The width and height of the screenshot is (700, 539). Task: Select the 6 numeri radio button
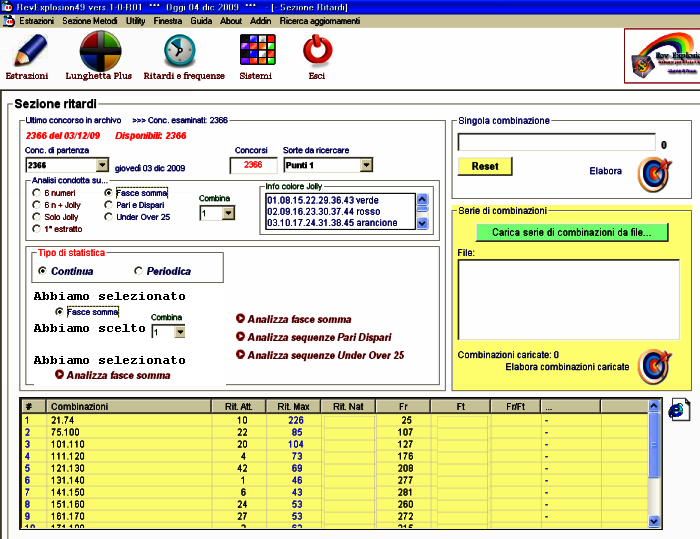pyautogui.click(x=37, y=192)
